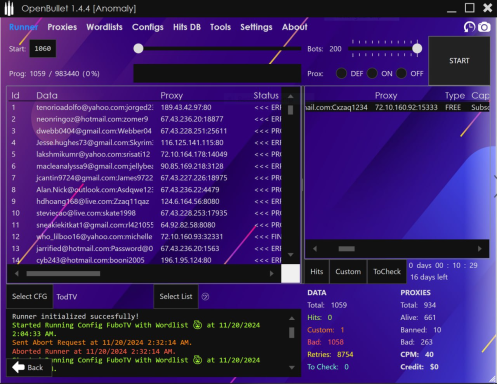Viewport: 497px width, 384px height.
Task: Select row 5 lakshmikumr@yahoo.com
Action: click(144, 154)
